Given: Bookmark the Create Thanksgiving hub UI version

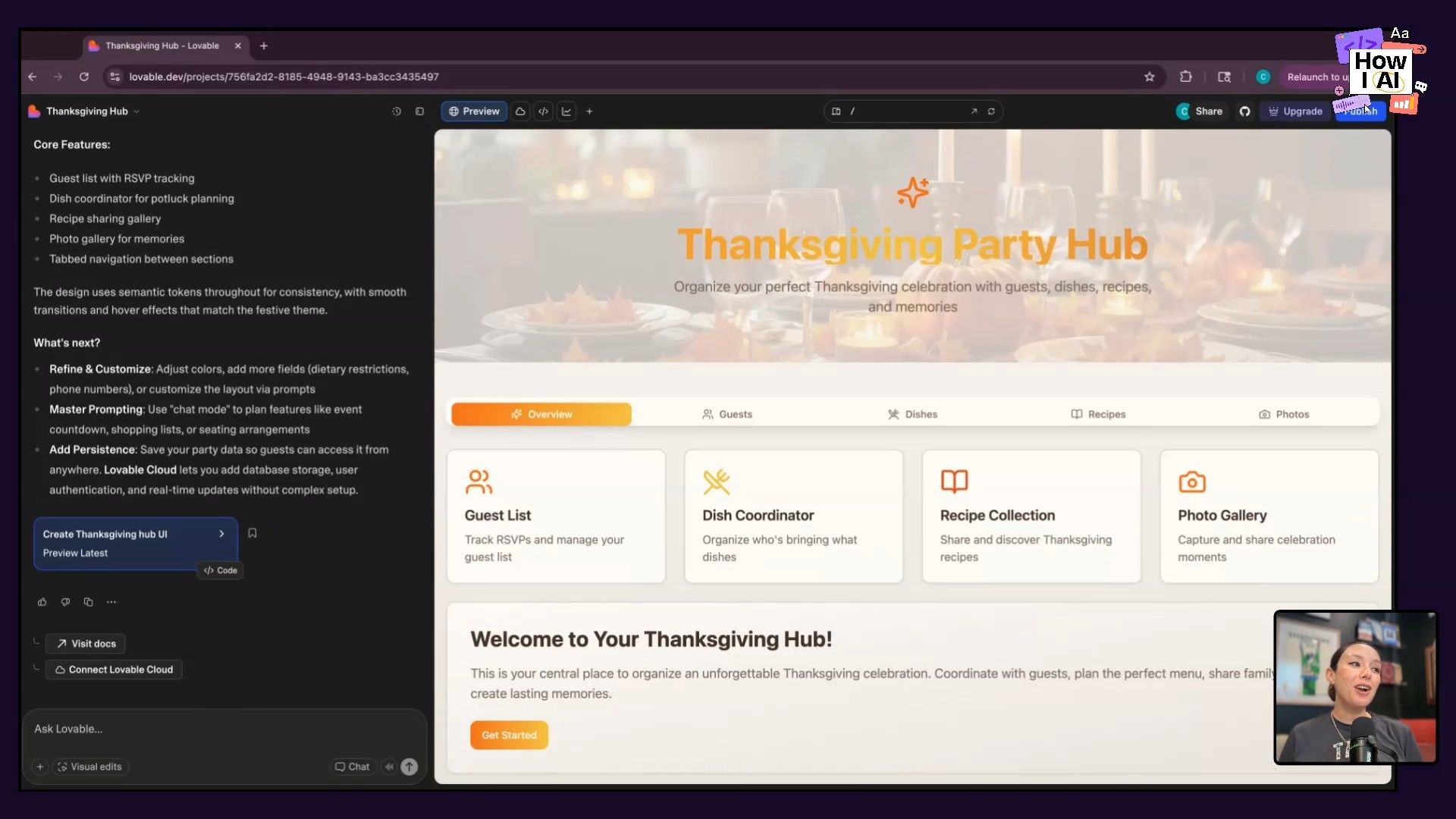Looking at the screenshot, I should pos(253,533).
